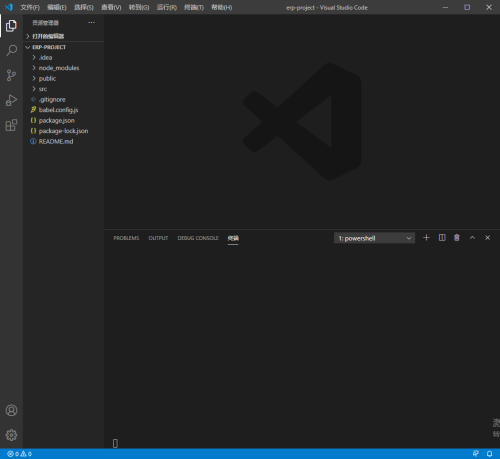Open the Explorer view in activity bar
This screenshot has width=500, height=459.
(x=11, y=26)
